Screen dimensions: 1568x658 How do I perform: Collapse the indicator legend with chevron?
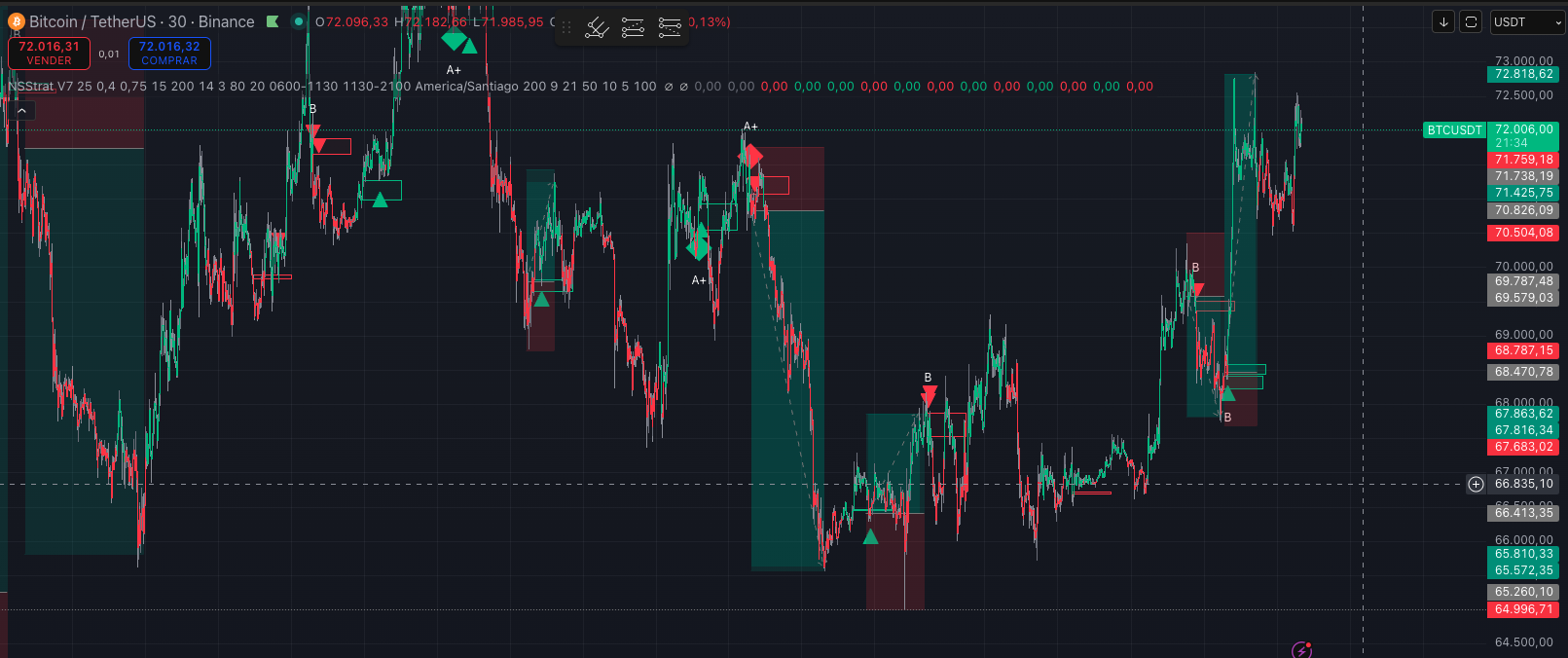tap(21, 111)
